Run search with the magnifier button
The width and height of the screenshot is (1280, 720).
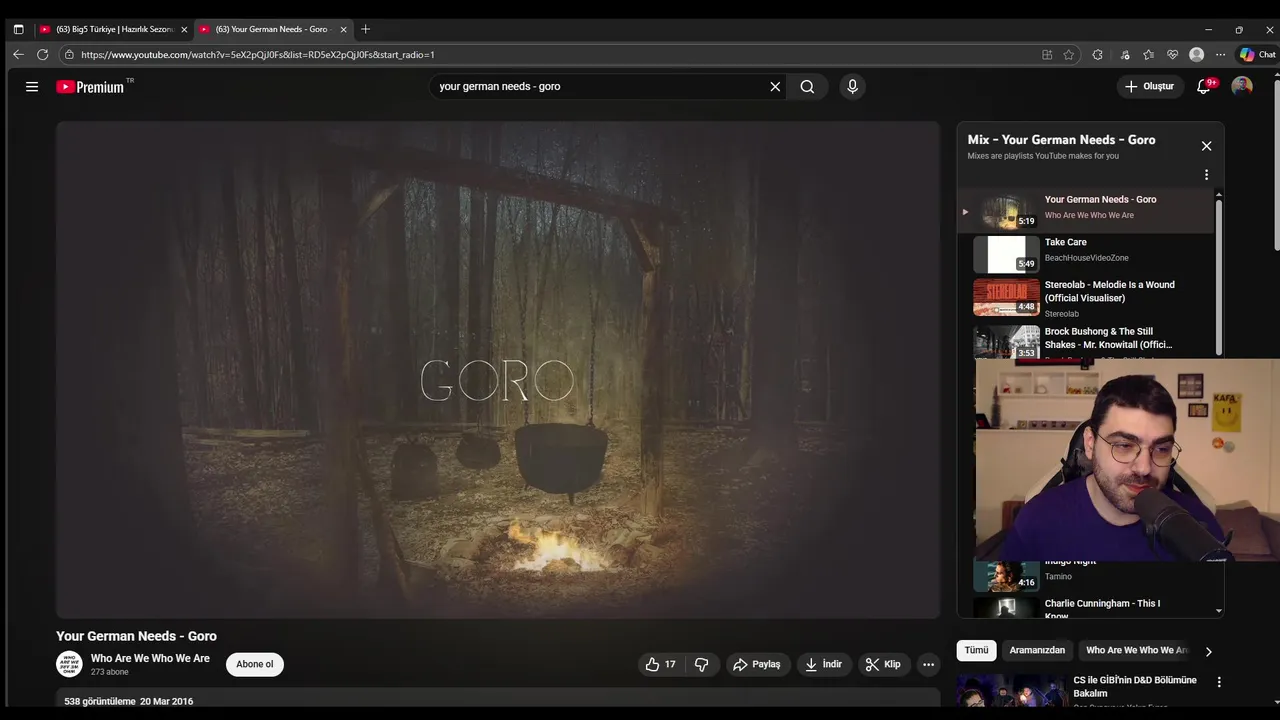click(x=807, y=87)
